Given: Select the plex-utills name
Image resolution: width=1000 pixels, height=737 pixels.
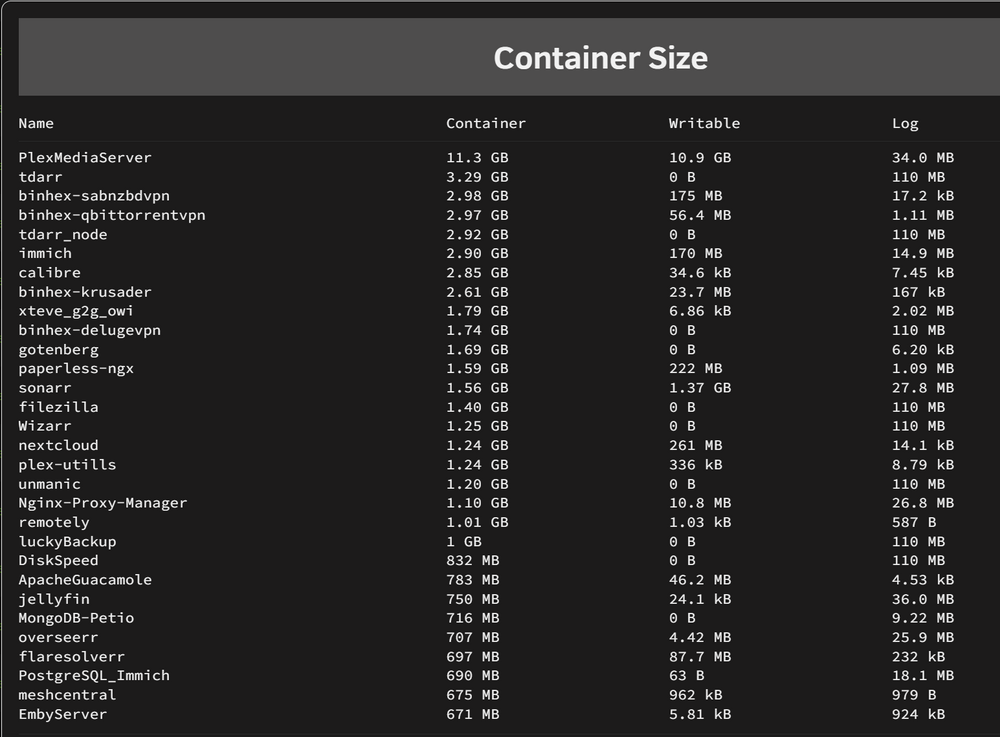Looking at the screenshot, I should point(67,465).
